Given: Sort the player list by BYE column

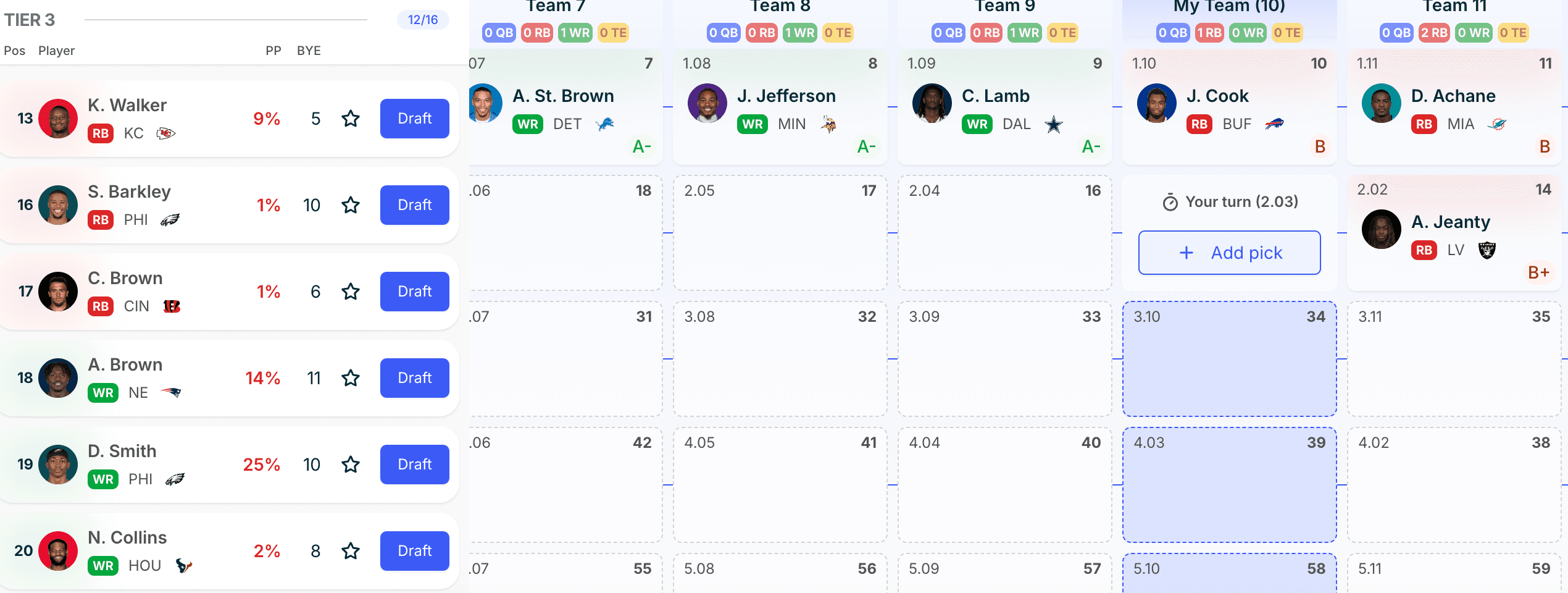Looking at the screenshot, I should point(309,51).
